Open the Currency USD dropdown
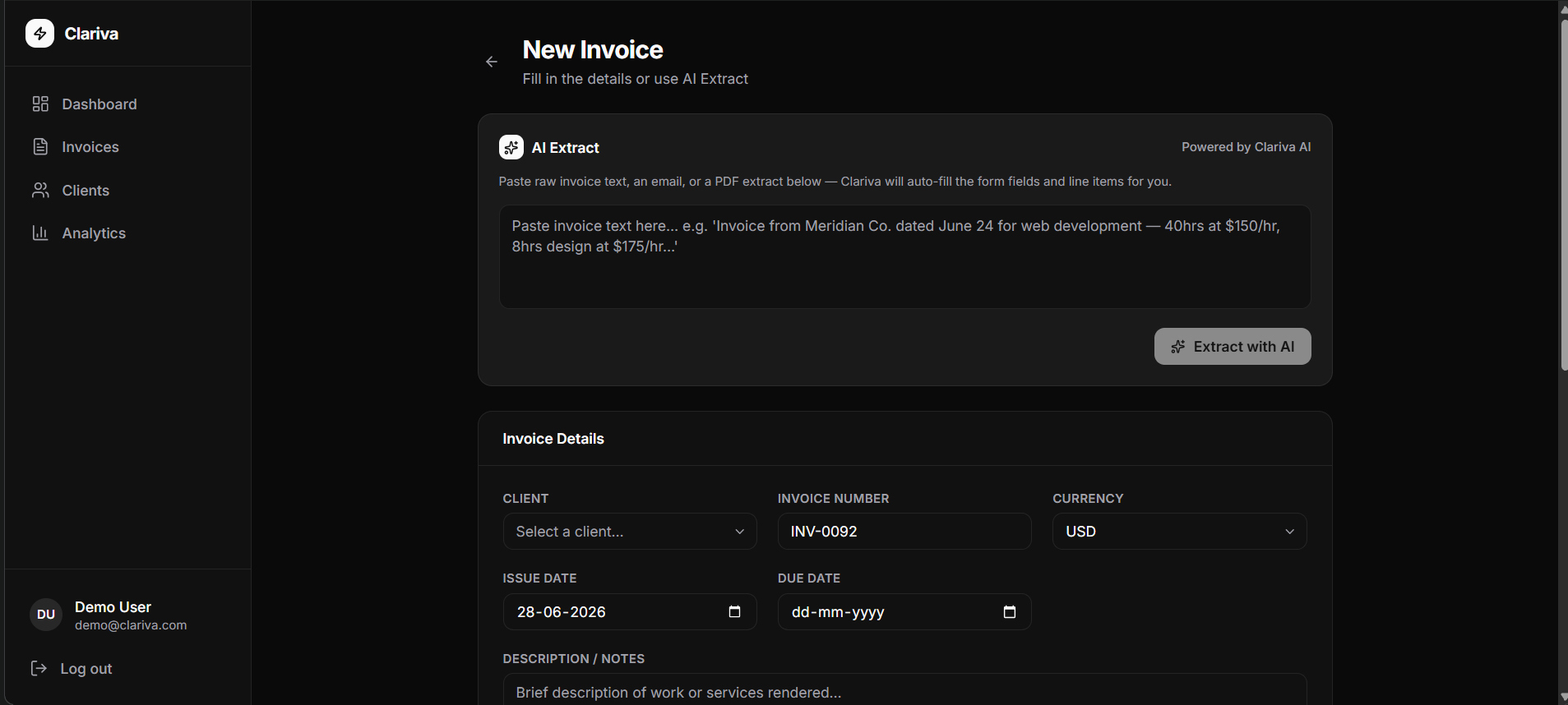 (x=1180, y=532)
